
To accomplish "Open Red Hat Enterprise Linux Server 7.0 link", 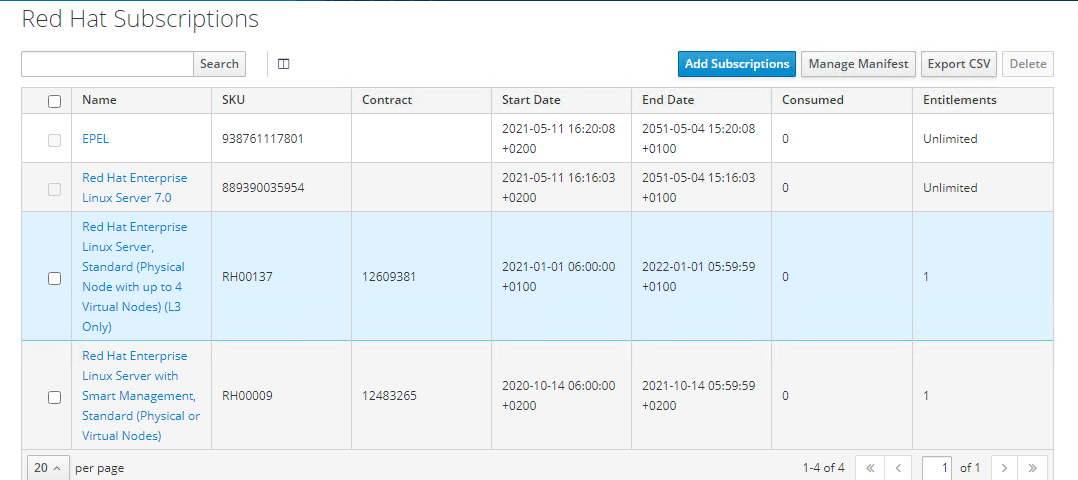I will (135, 188).
